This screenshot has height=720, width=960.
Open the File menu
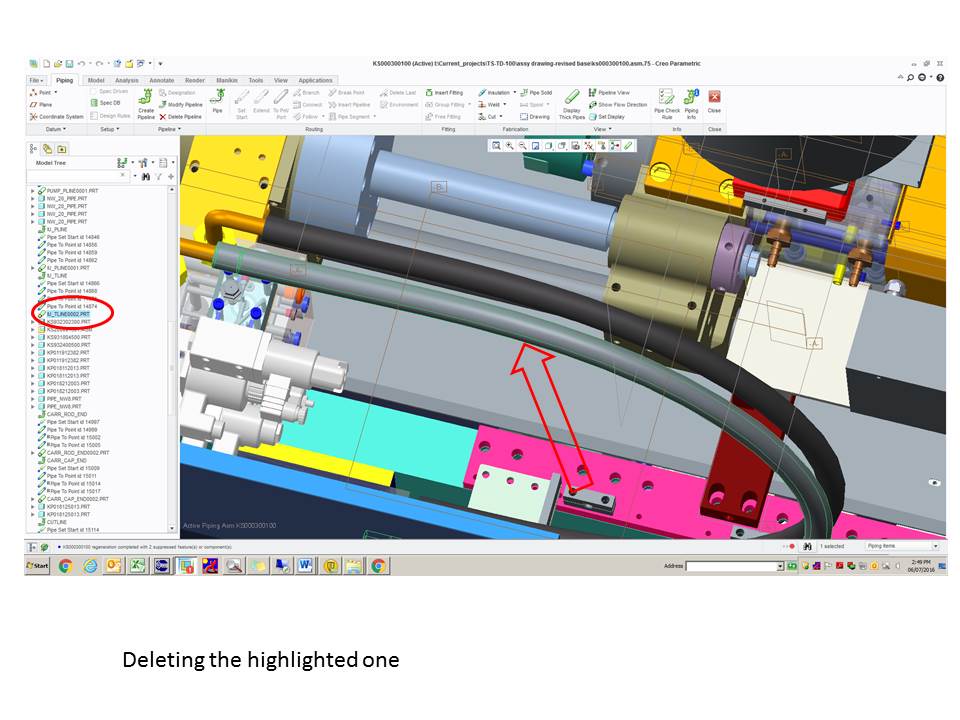click(x=36, y=80)
